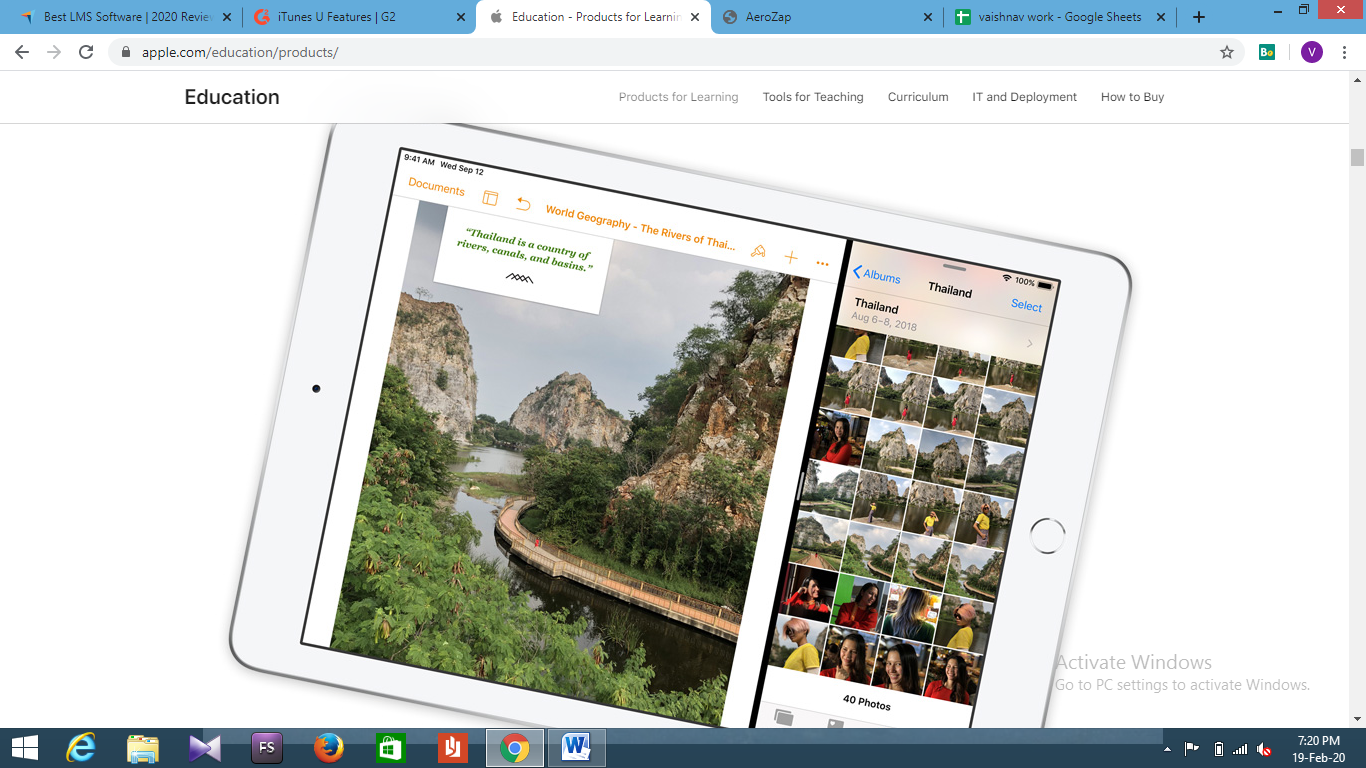This screenshot has width=1366, height=768.
Task: Check the battery status icon
Action: [1218, 748]
